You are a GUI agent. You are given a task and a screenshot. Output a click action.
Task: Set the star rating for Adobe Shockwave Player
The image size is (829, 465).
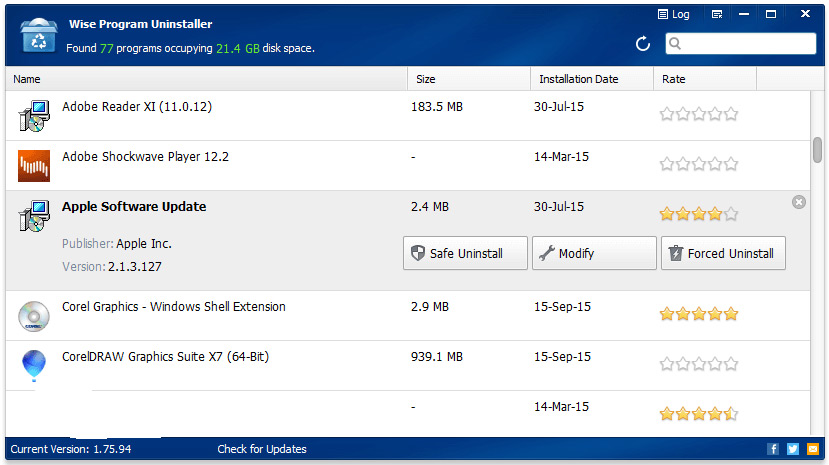(698, 164)
